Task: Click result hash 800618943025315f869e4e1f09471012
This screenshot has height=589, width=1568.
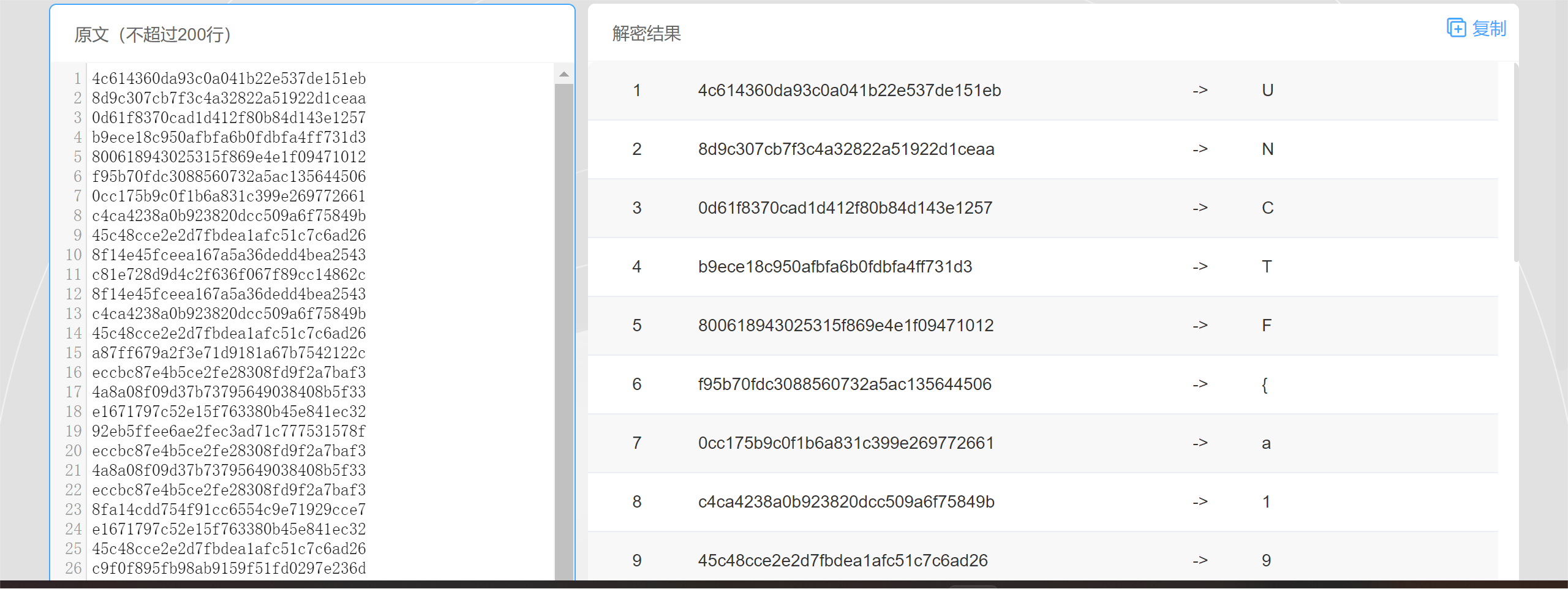Action: click(846, 326)
